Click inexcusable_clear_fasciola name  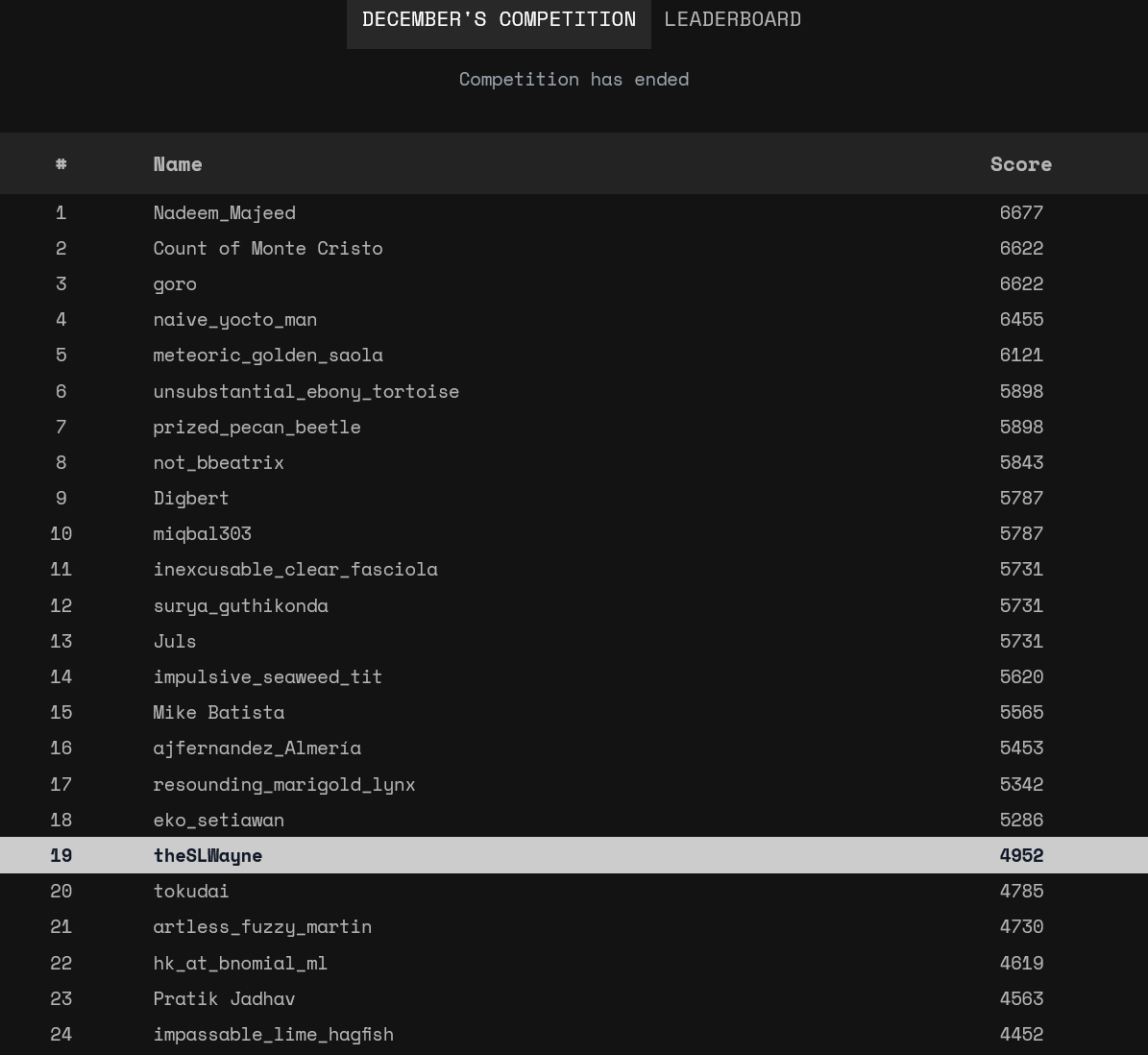pyautogui.click(x=295, y=570)
